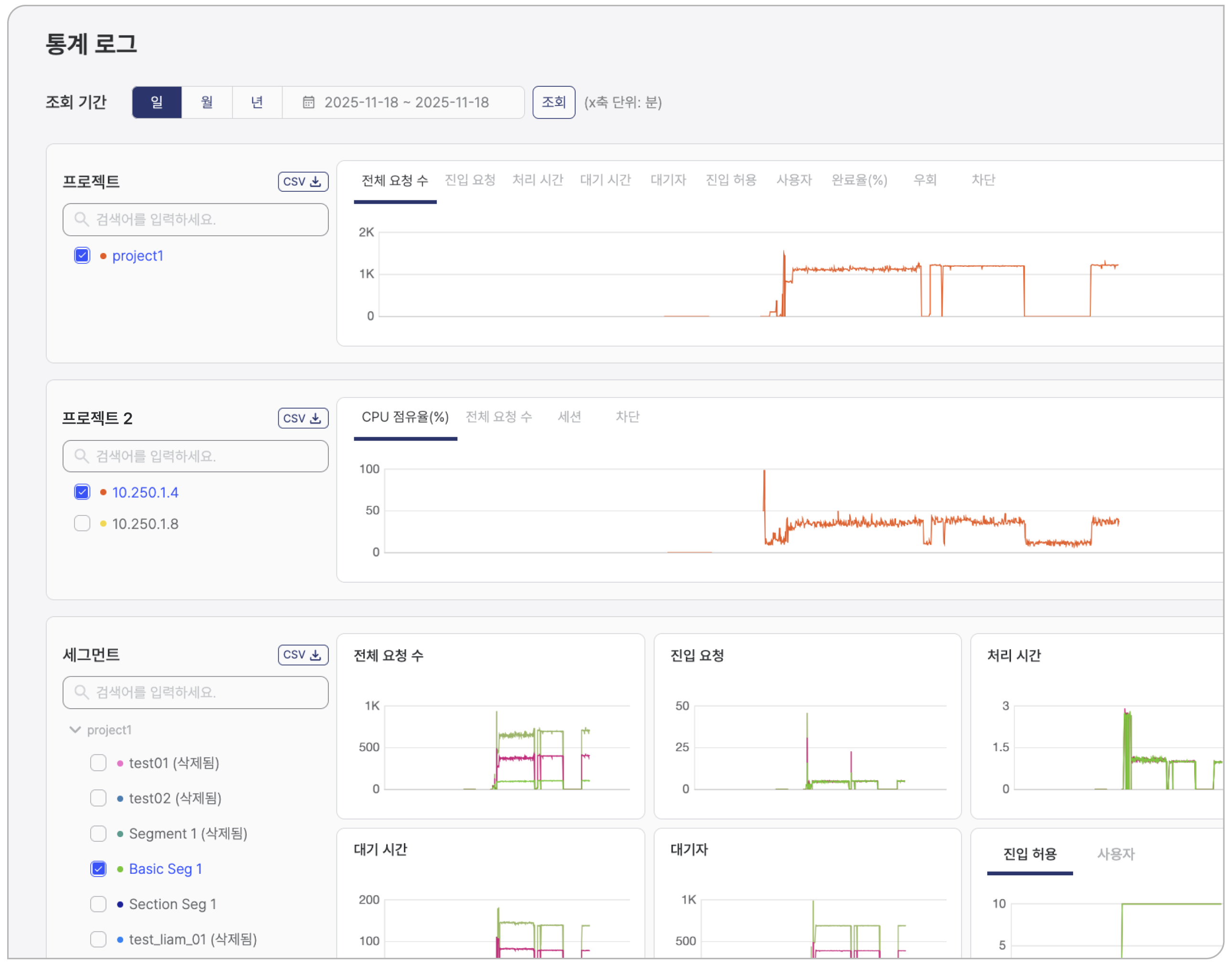Click the test_liam_01 (삭제됨) label
1232x964 pixels.
click(193, 939)
